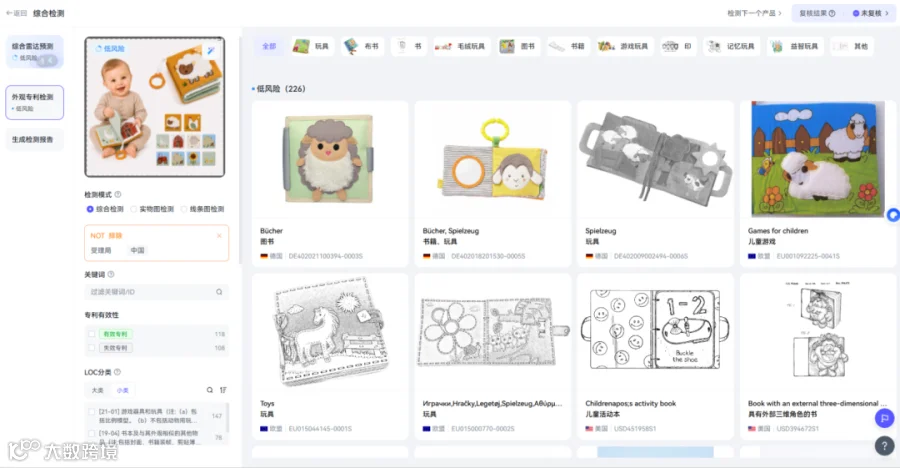Click the 过滤关键词/ID input field
The image size is (900, 468).
[x=156, y=292]
